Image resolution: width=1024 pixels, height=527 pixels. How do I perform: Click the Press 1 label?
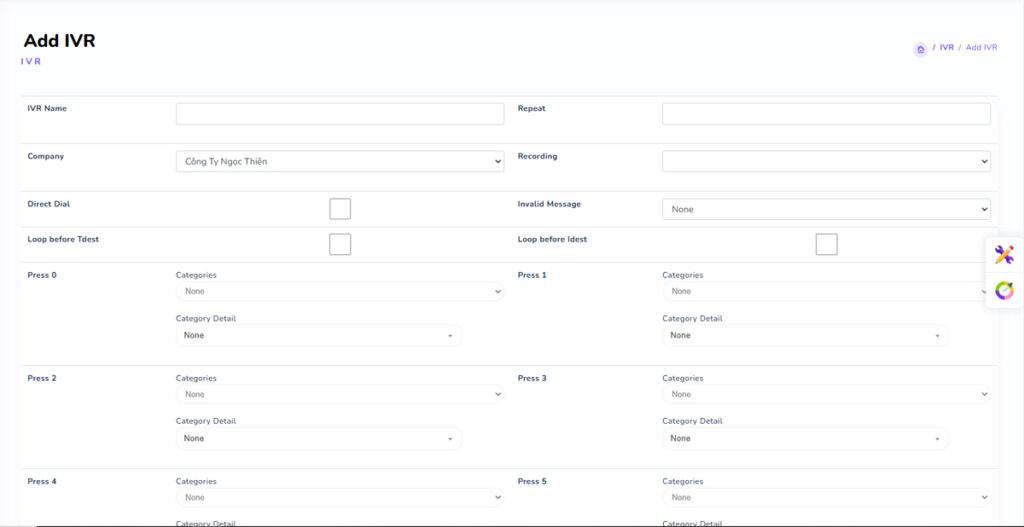tap(532, 275)
